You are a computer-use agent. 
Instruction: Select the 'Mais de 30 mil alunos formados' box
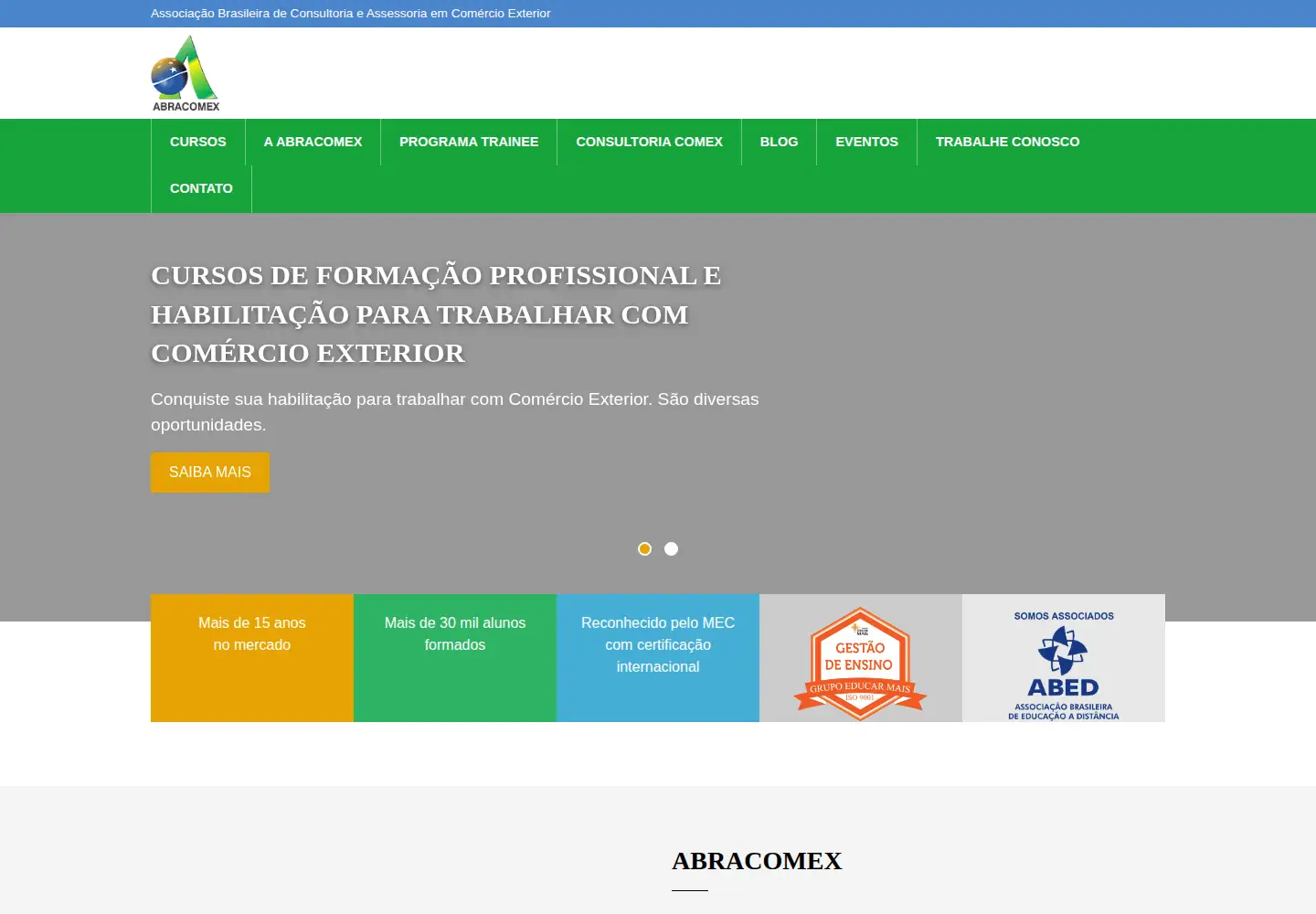[455, 658]
